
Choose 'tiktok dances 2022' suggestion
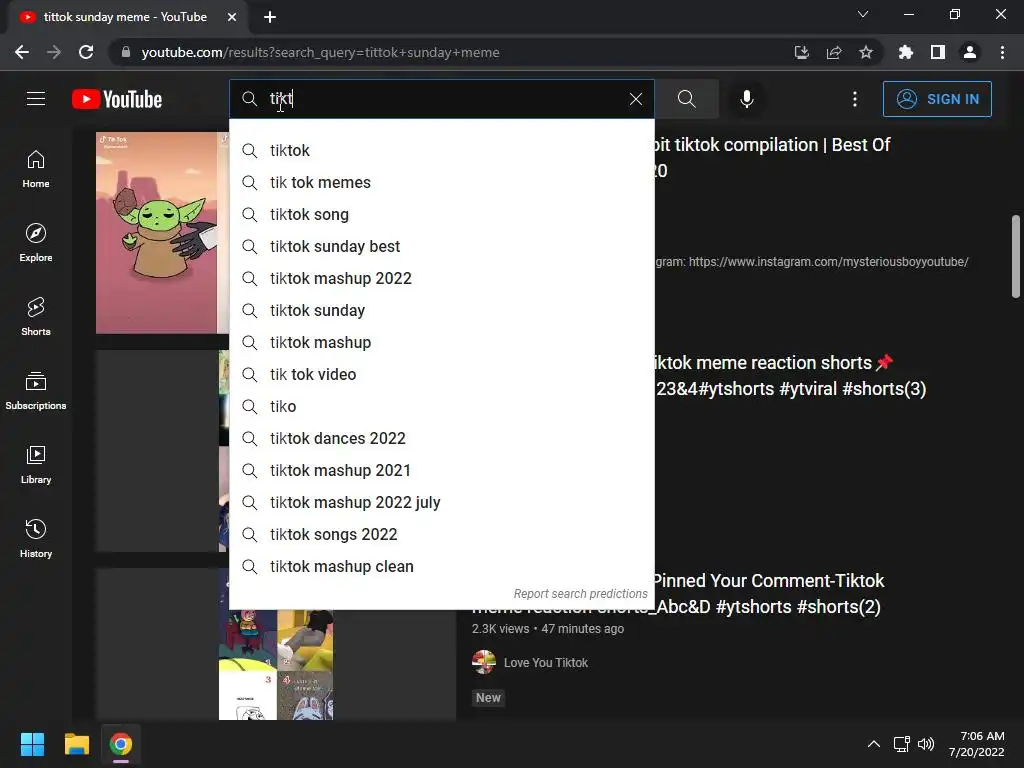(441, 438)
